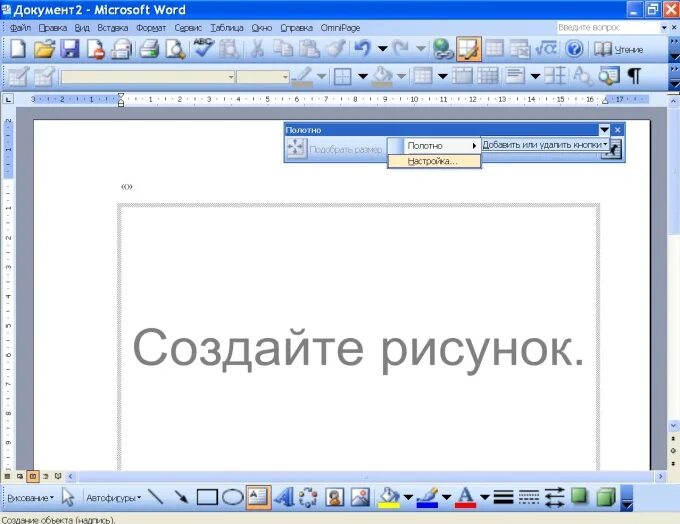The width and height of the screenshot is (680, 524).
Task: Select the Arrow drawing tool
Action: click(x=181, y=497)
